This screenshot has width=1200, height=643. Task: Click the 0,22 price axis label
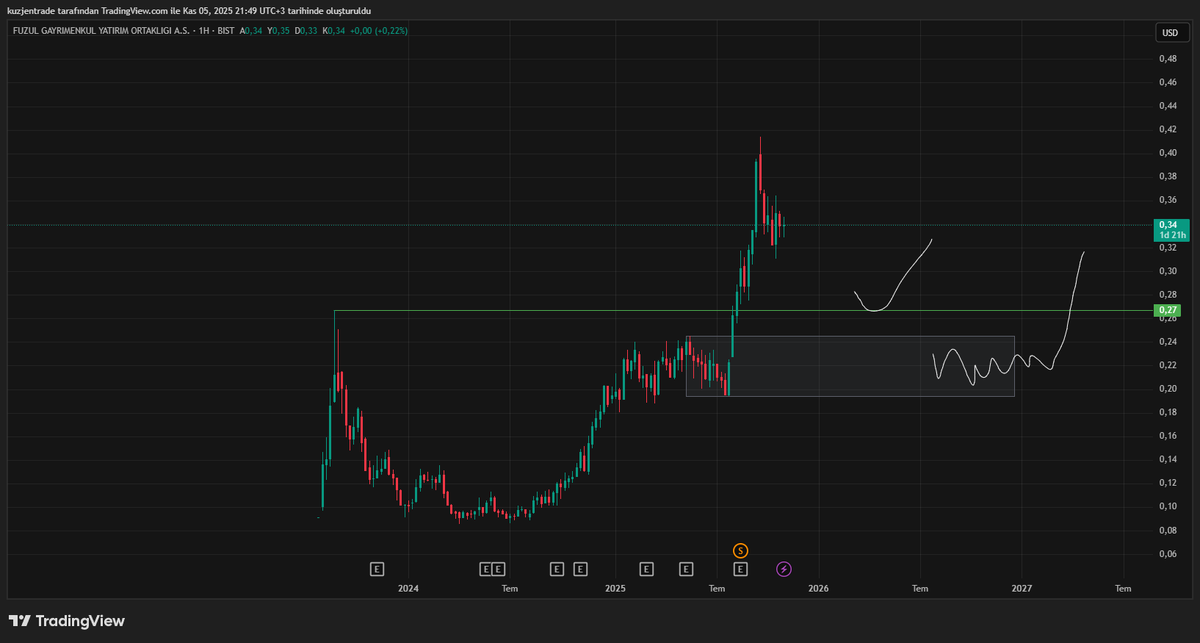[1167, 365]
